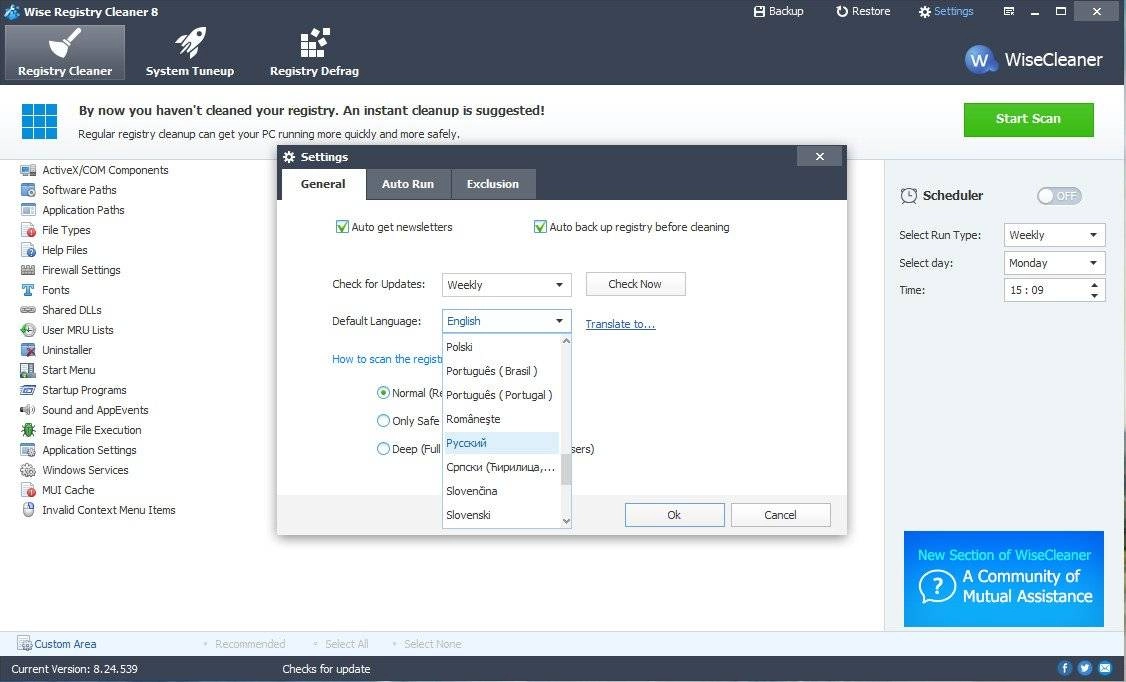Choose Português (Brasil) from language list
1126x682 pixels.
pyautogui.click(x=501, y=371)
